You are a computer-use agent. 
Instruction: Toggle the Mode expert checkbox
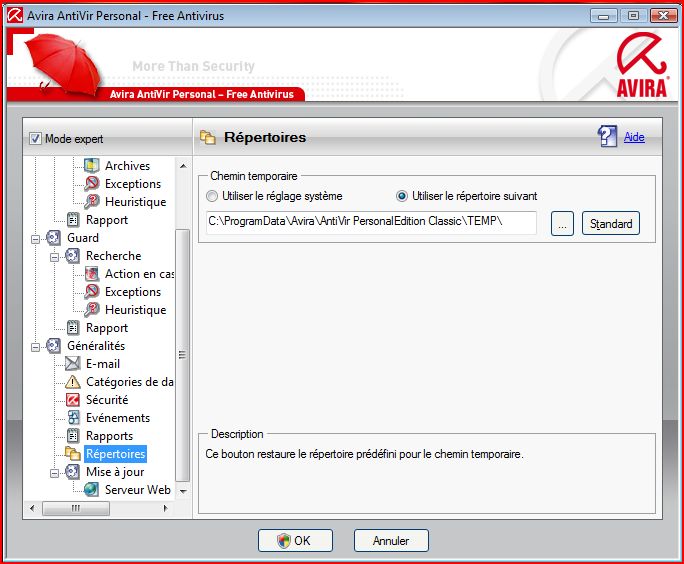[35, 139]
